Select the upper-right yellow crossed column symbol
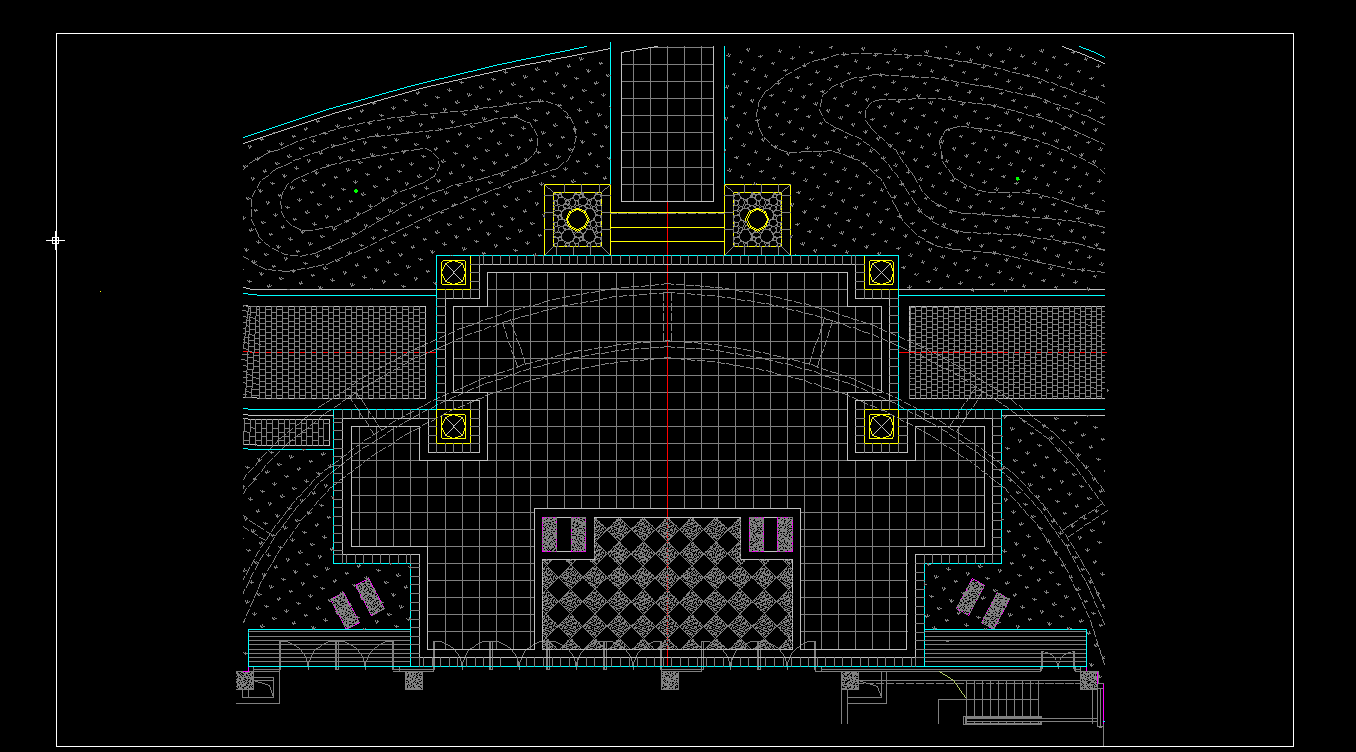Image resolution: width=1356 pixels, height=752 pixels. tap(881, 272)
